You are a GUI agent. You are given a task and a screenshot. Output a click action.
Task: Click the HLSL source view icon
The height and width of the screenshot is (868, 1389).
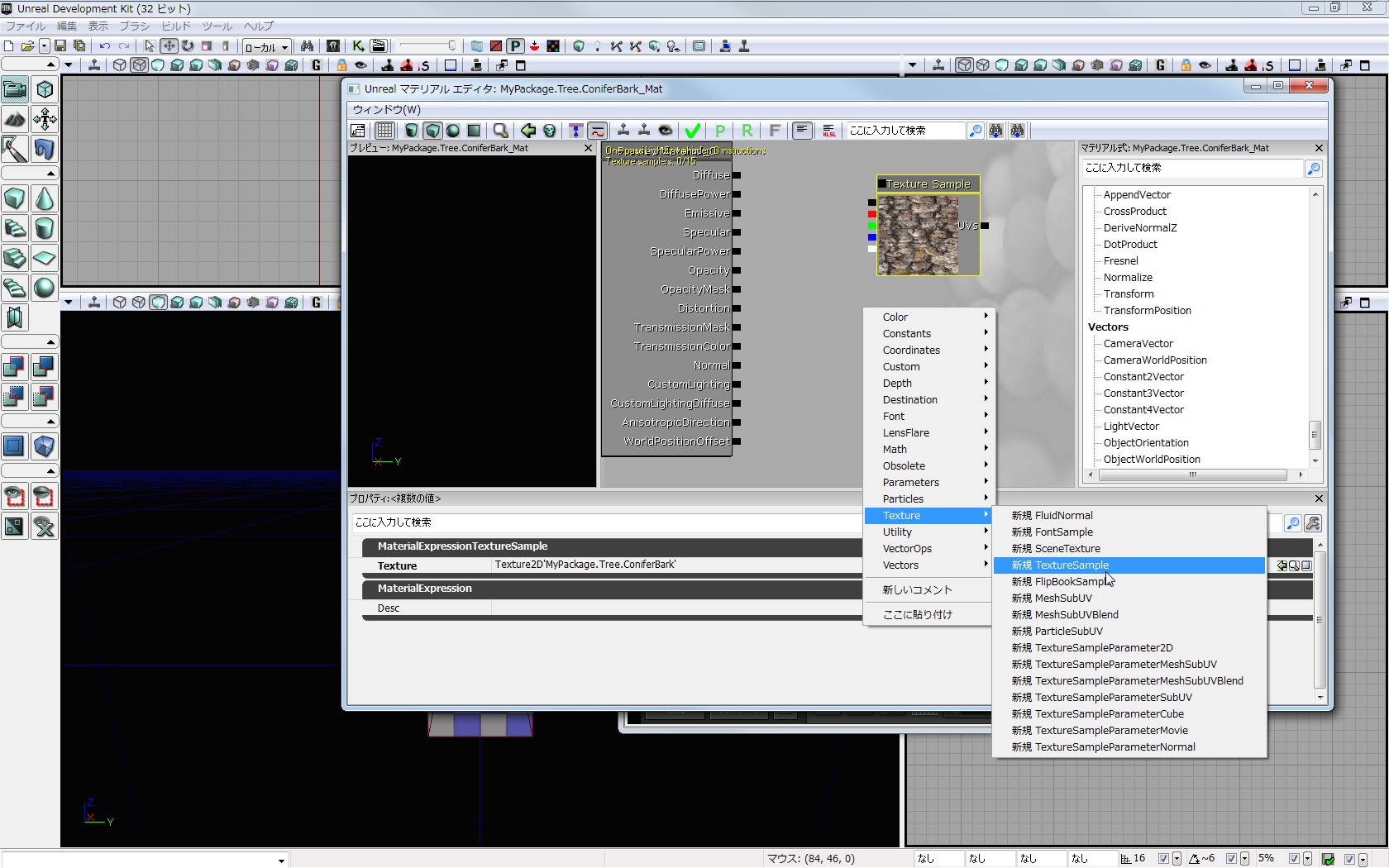[828, 131]
